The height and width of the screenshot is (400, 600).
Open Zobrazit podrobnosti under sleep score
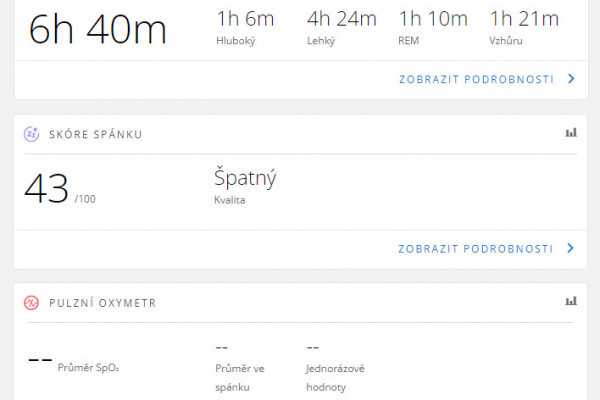476,249
